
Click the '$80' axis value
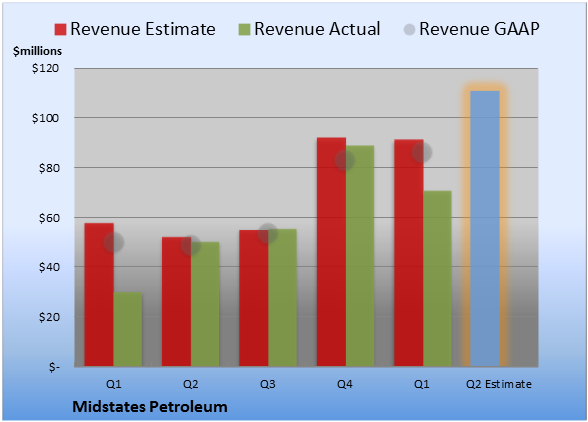pos(49,168)
